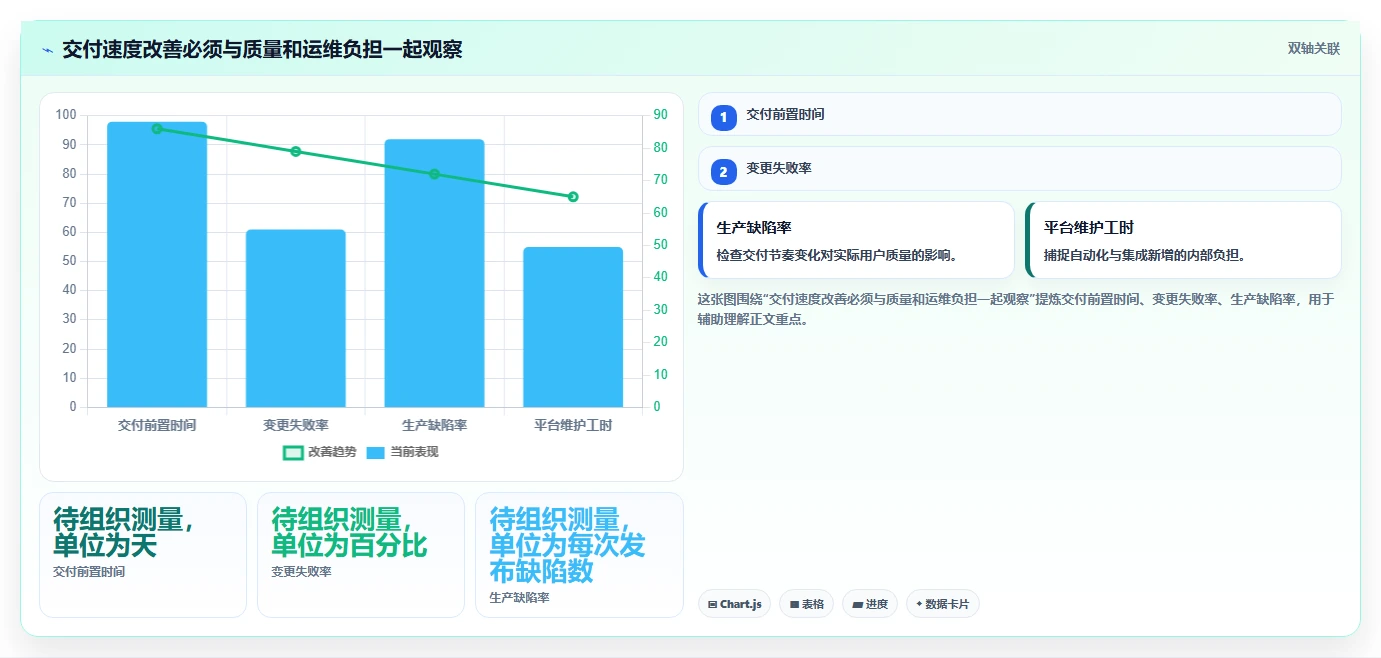Image resolution: width=1381 pixels, height=658 pixels.
Task: Click the 单位为每次发布缺陷数 metric card
Action: tap(579, 555)
